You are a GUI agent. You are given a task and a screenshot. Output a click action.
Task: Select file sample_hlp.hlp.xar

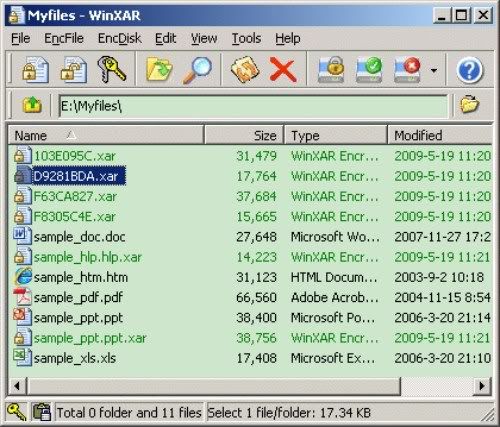(x=88, y=257)
